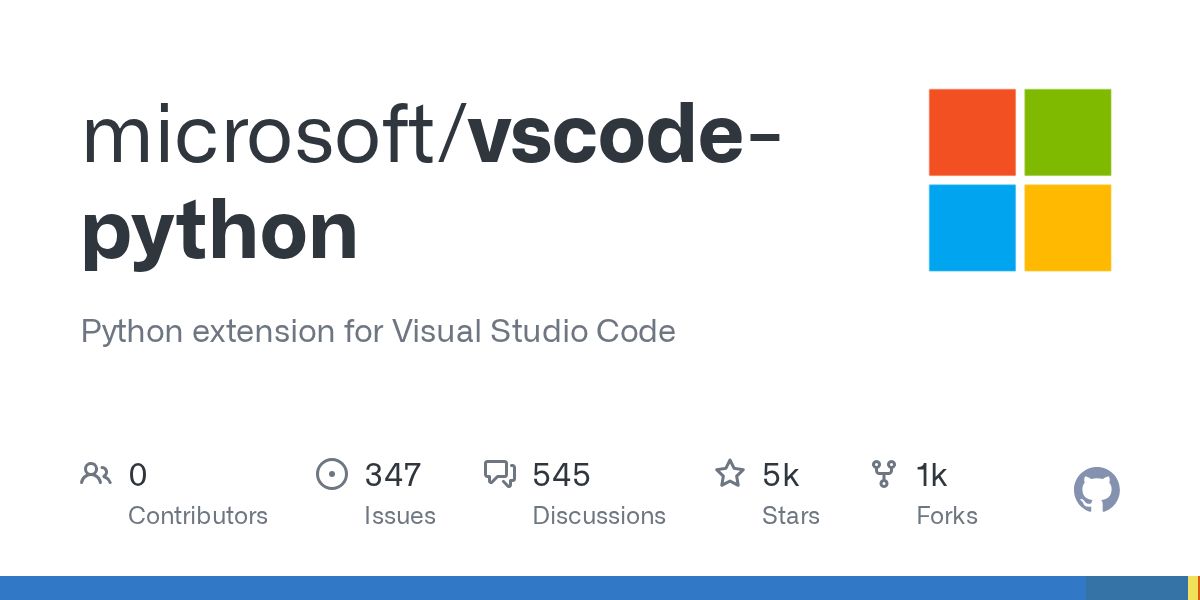The height and width of the screenshot is (600, 1200).
Task: Click the Issues circle-dot icon
Action: tap(331, 474)
